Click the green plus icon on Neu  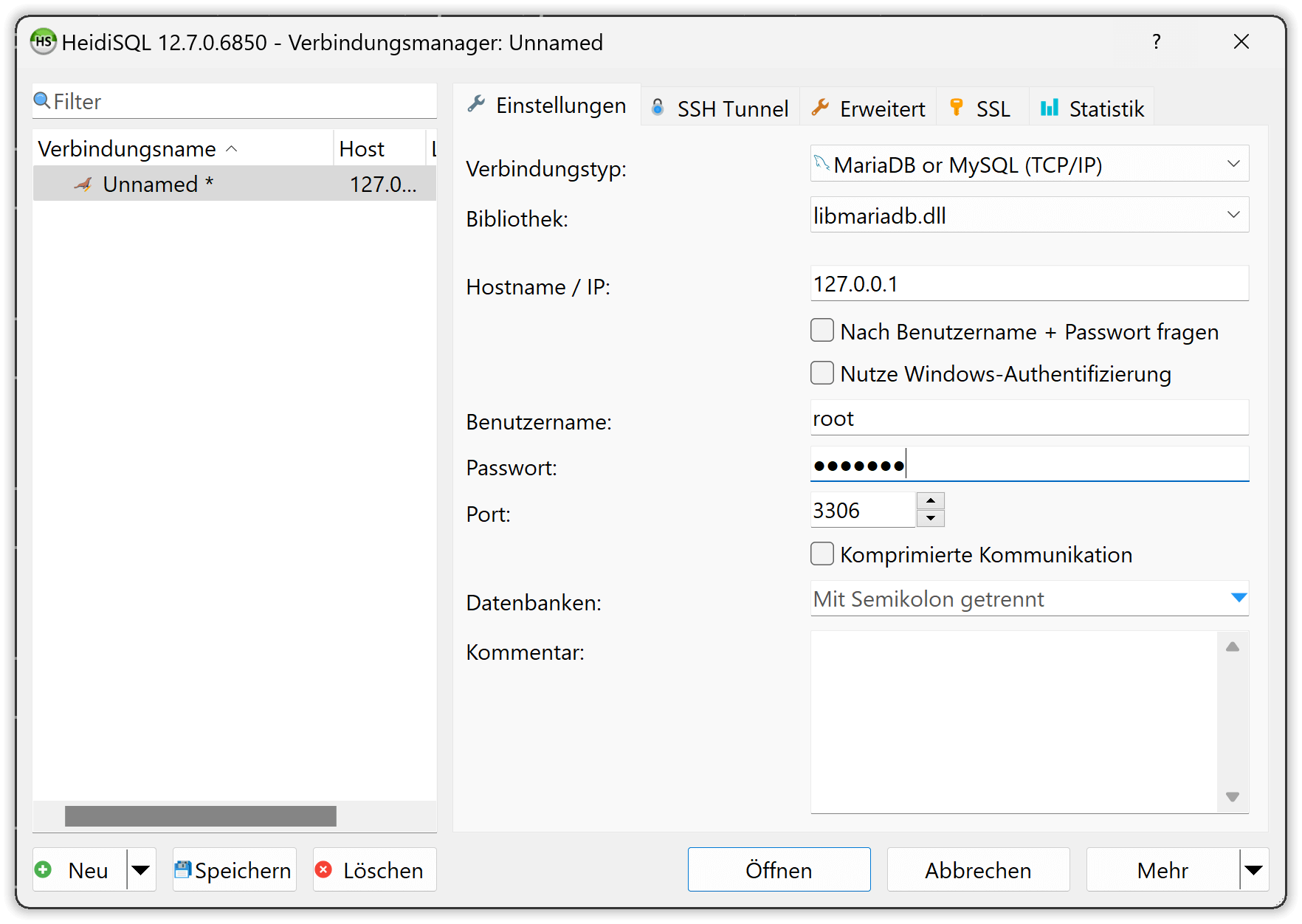point(44,869)
